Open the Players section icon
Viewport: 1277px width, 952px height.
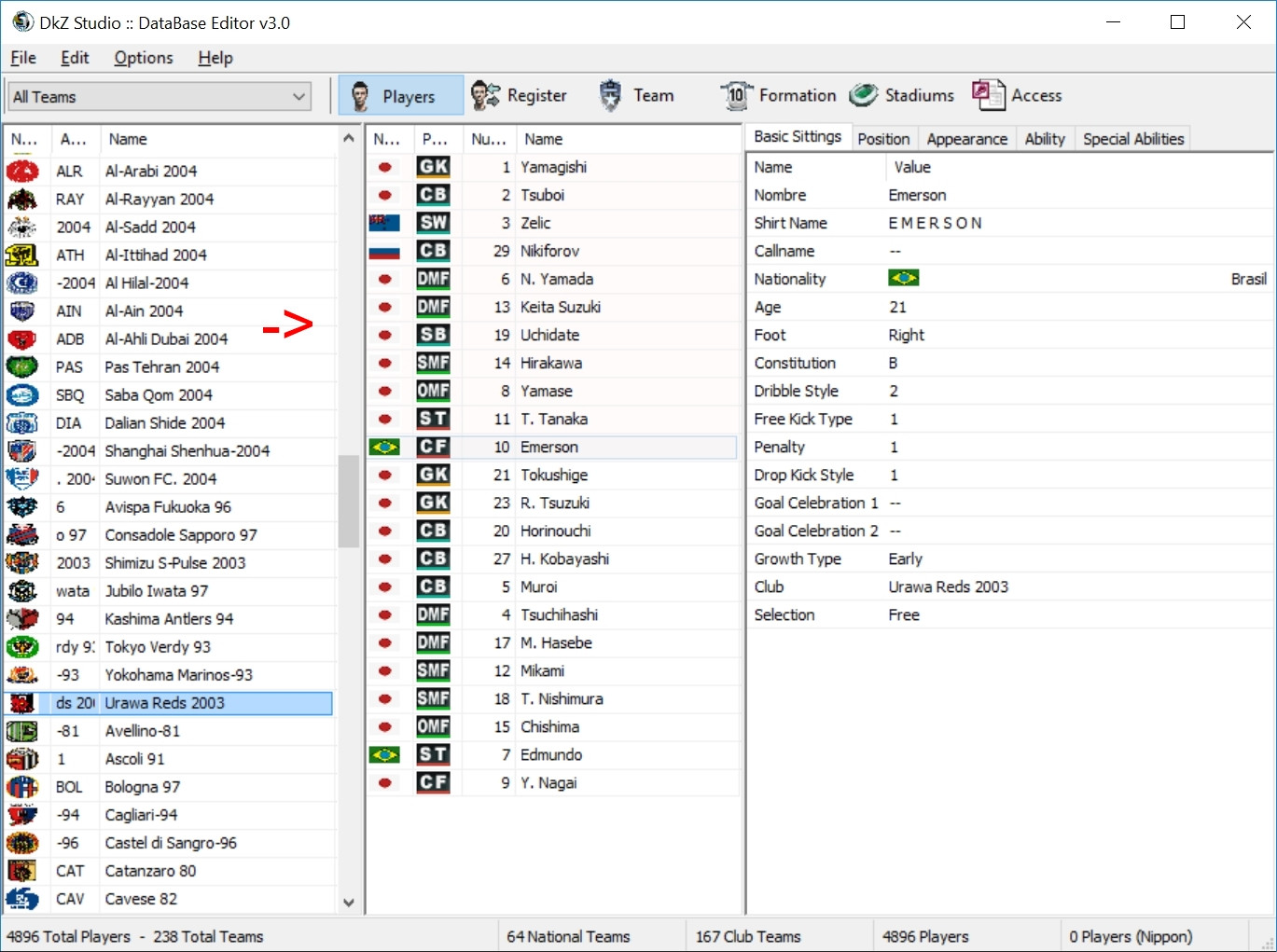click(361, 95)
